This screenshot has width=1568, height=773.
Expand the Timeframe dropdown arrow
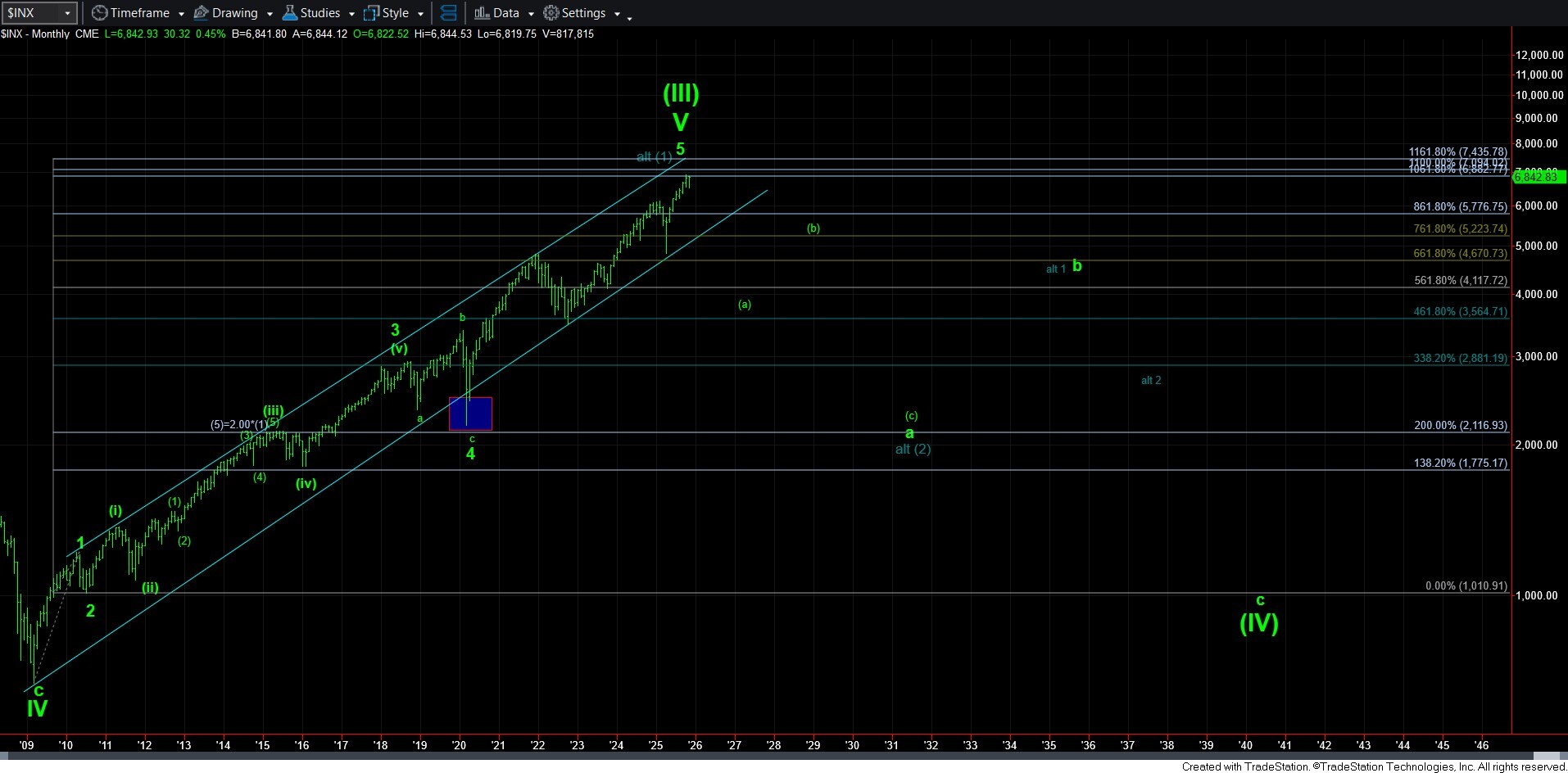(181, 14)
